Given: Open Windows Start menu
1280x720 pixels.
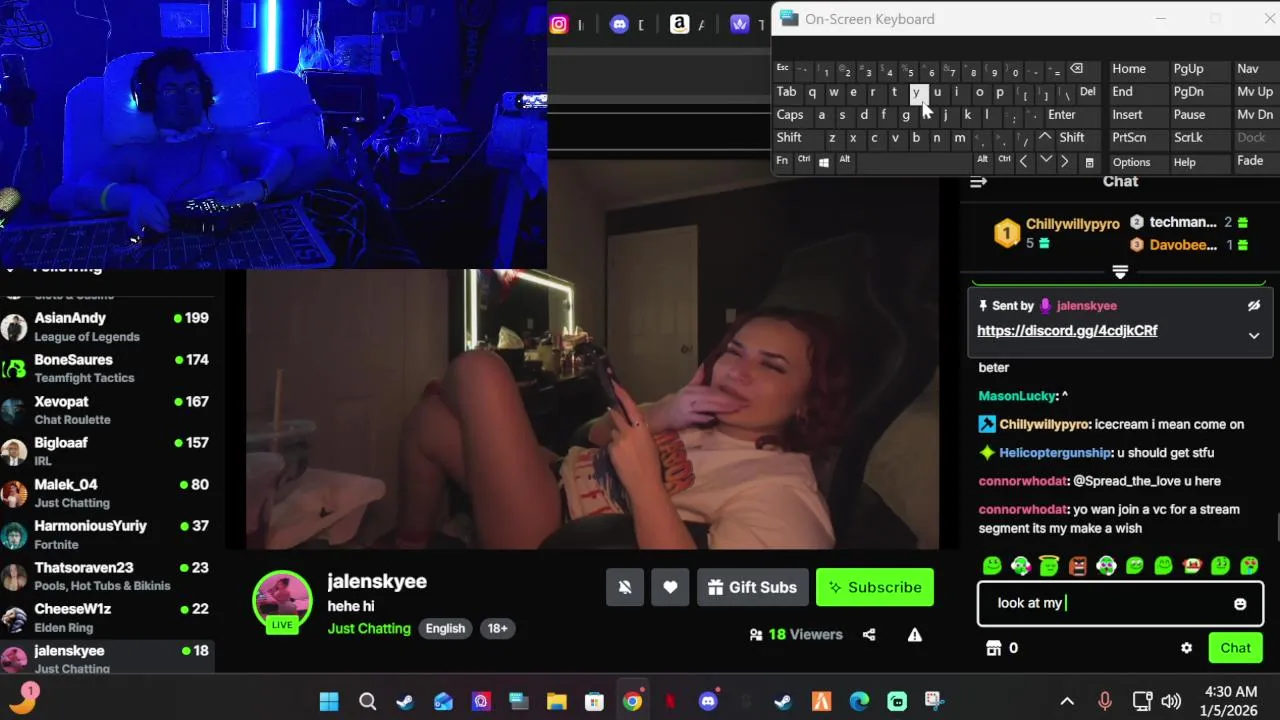Looking at the screenshot, I should coord(329,702).
